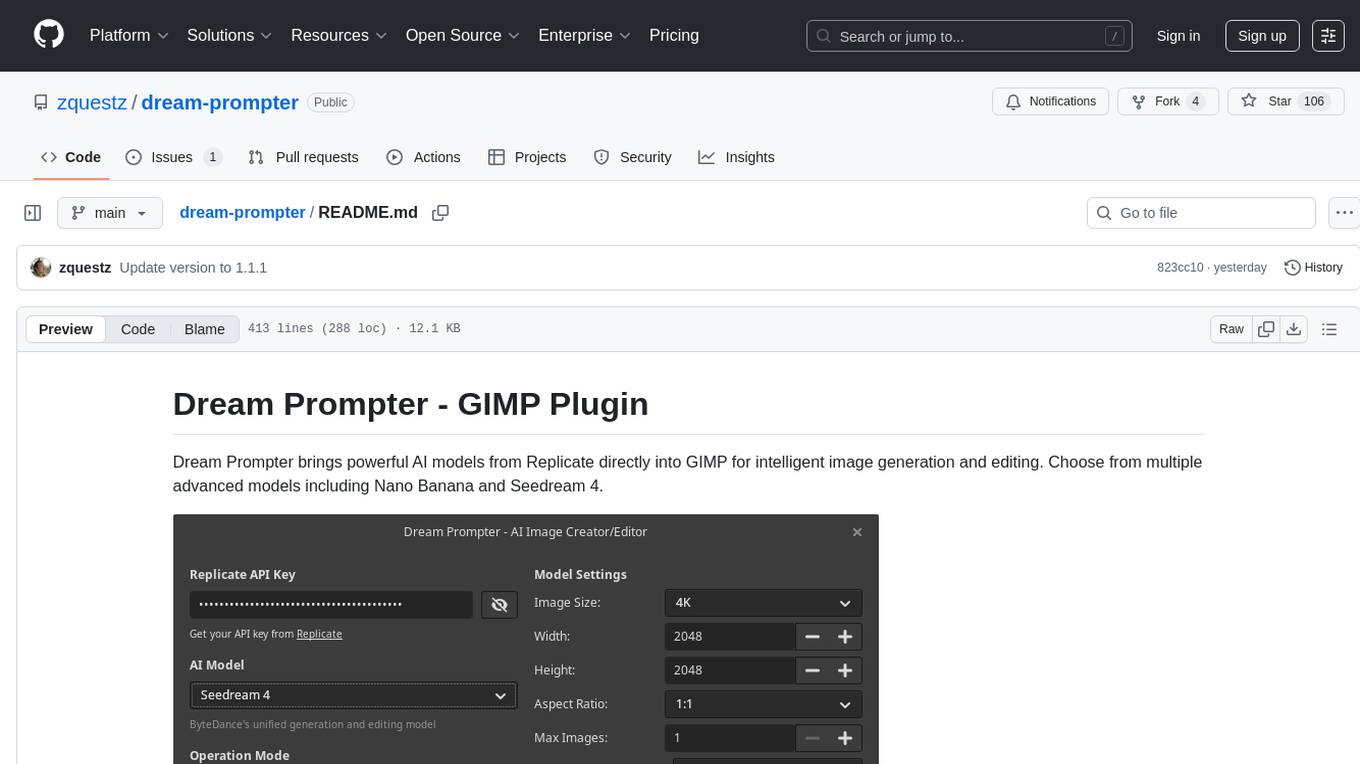Screen dimensions: 1360x764
Task: Click the repository icon beside zquestz
Action: tap(41, 103)
